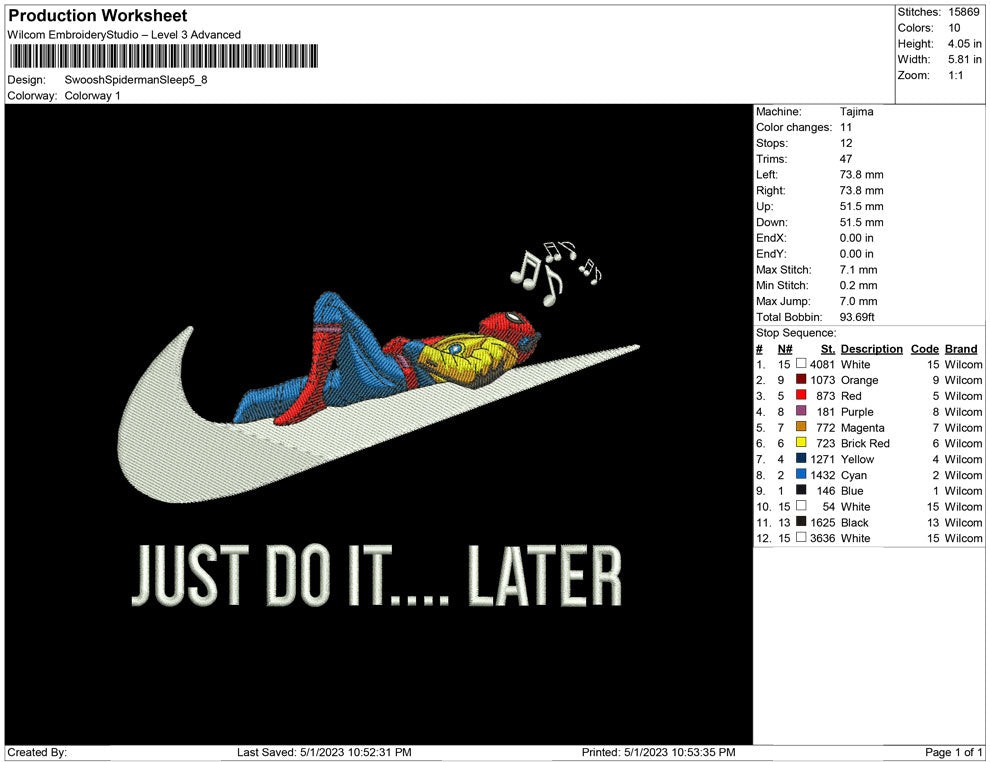Screen dimensions: 990x762
Task: Click the Max Stitch value 7.1 mm
Action: point(859,270)
